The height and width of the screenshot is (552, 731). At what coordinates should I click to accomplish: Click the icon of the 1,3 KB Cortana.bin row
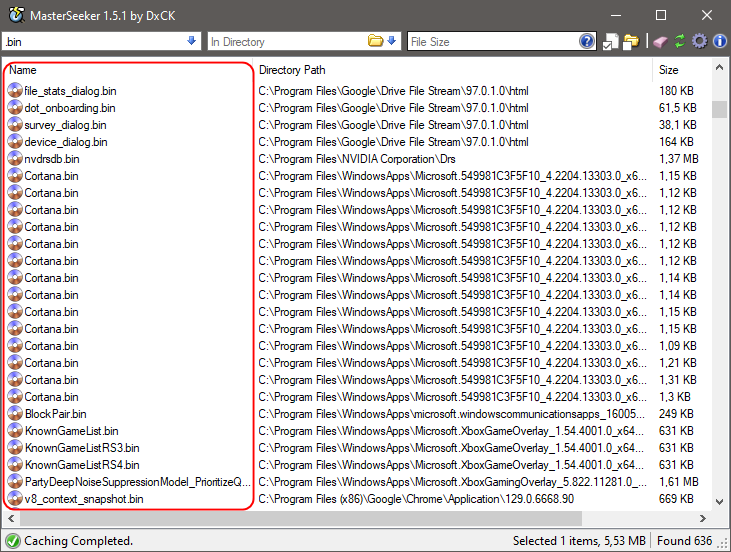tap(15, 396)
